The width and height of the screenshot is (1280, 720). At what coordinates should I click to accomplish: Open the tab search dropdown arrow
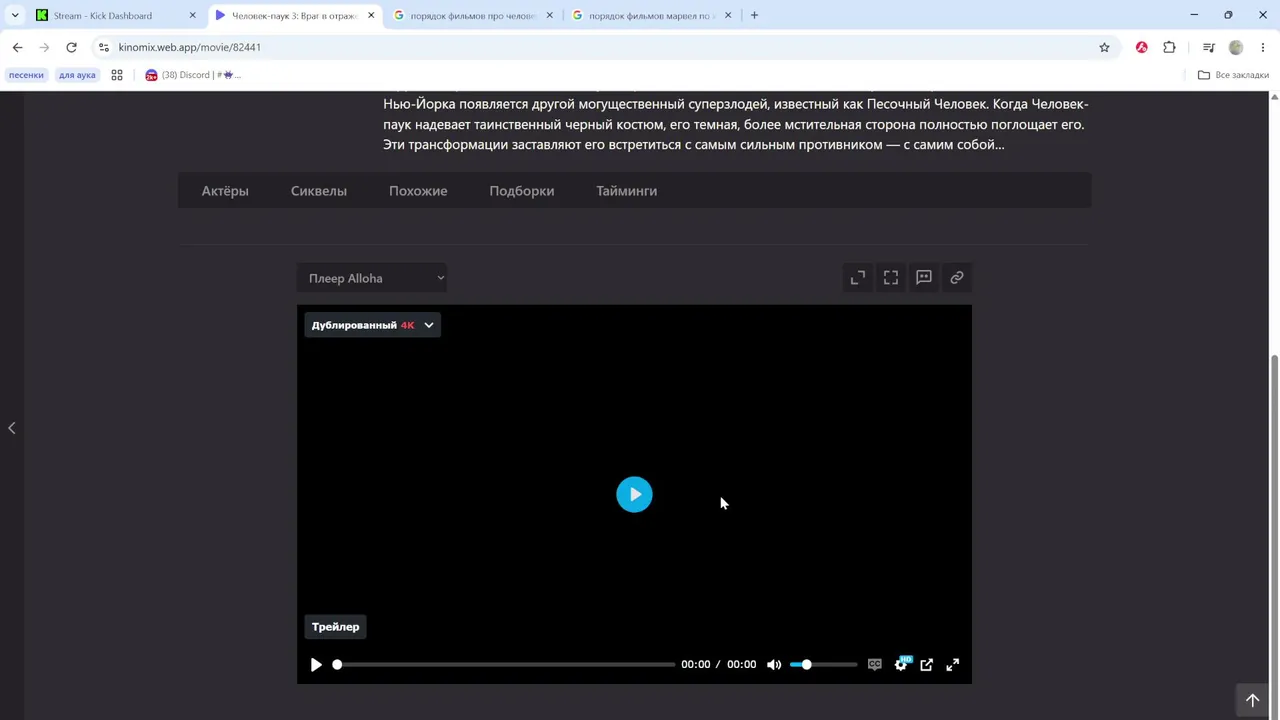pyautogui.click(x=15, y=16)
